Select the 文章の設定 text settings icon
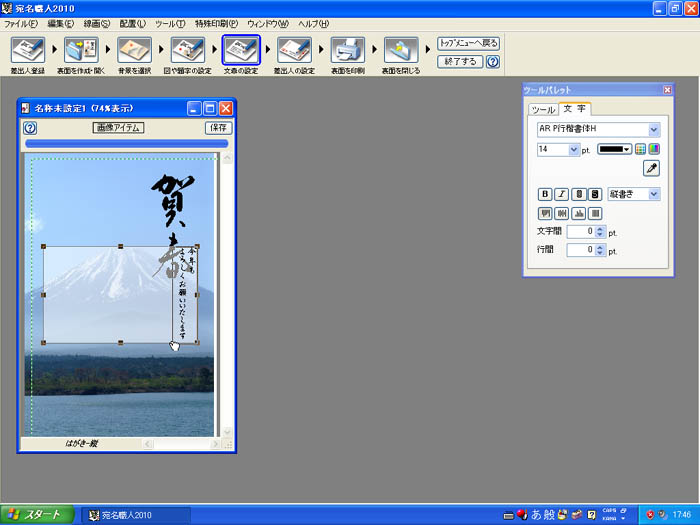Image resolution: width=700 pixels, height=525 pixels. (x=241, y=50)
